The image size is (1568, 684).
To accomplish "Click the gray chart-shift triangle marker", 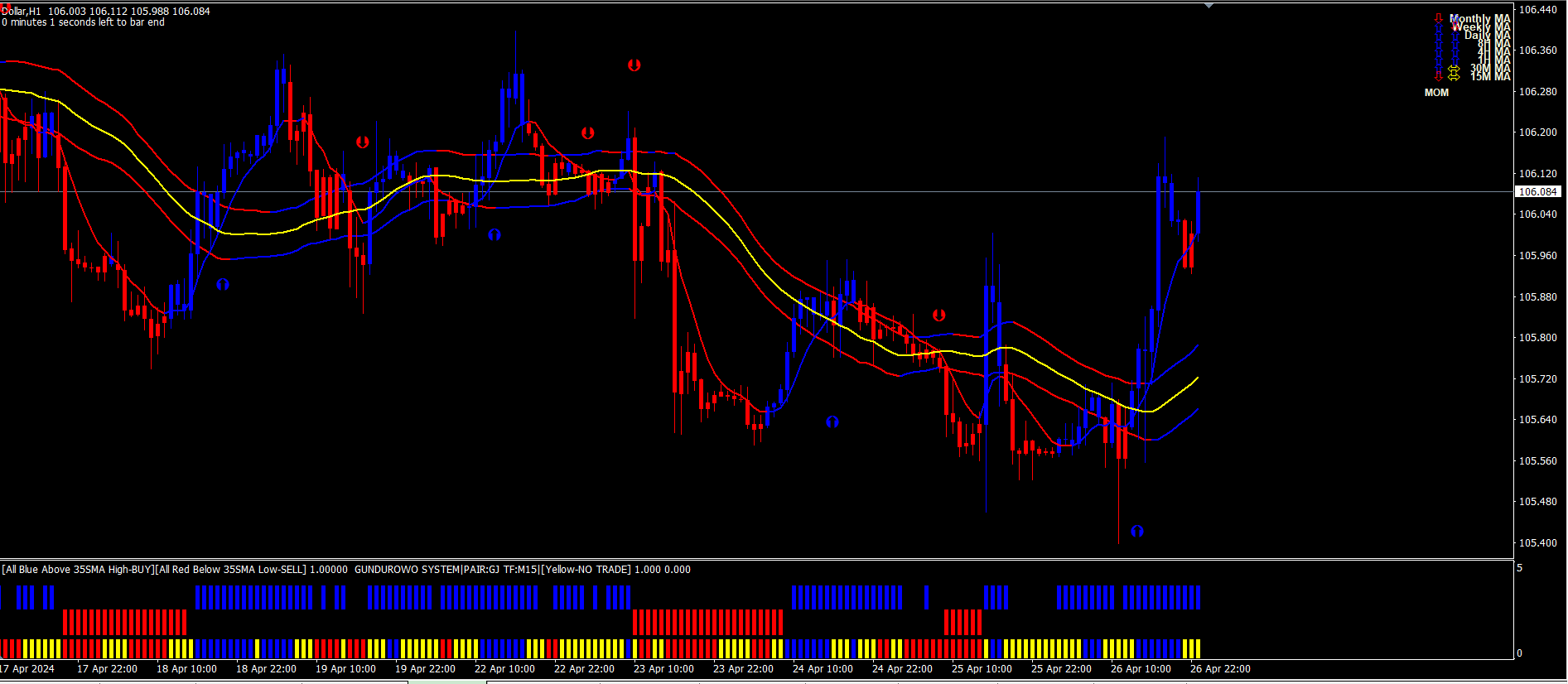I will 1209,5.
